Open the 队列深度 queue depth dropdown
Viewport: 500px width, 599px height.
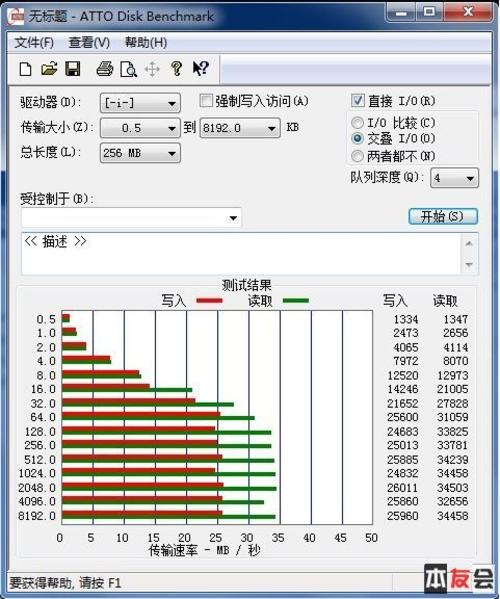(454, 178)
